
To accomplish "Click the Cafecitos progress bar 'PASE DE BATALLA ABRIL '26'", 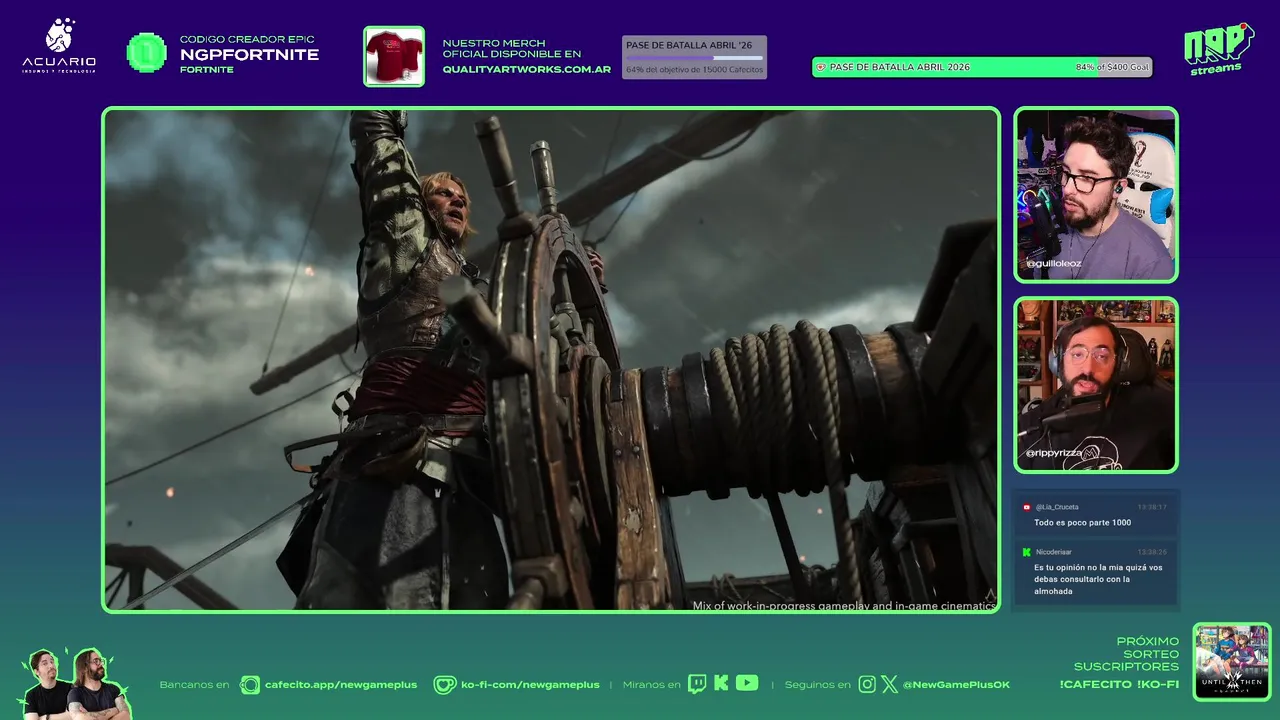I will 694,57.
